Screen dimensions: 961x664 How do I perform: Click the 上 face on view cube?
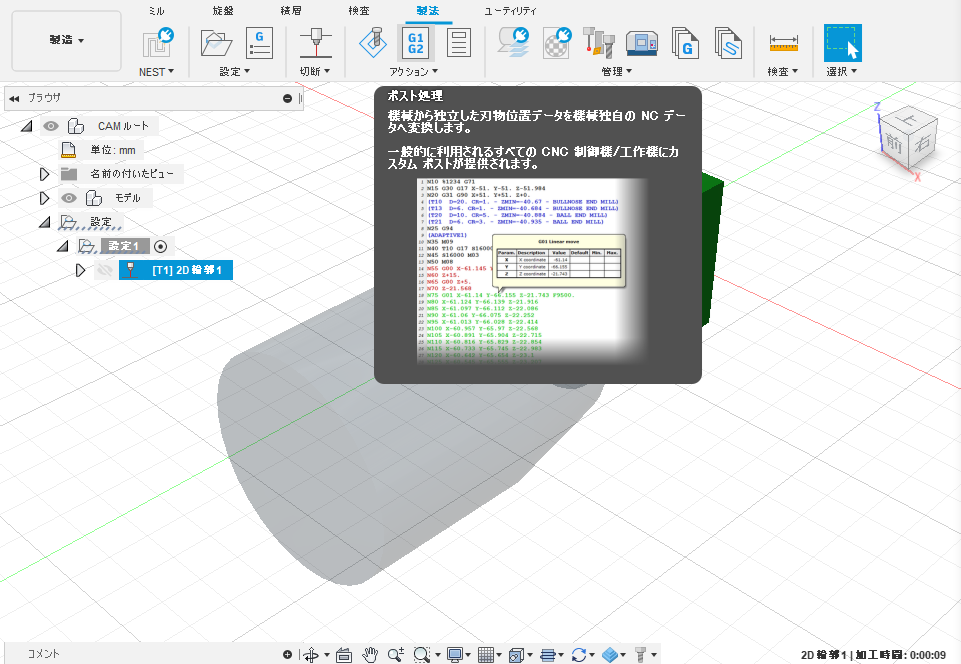[x=908, y=118]
